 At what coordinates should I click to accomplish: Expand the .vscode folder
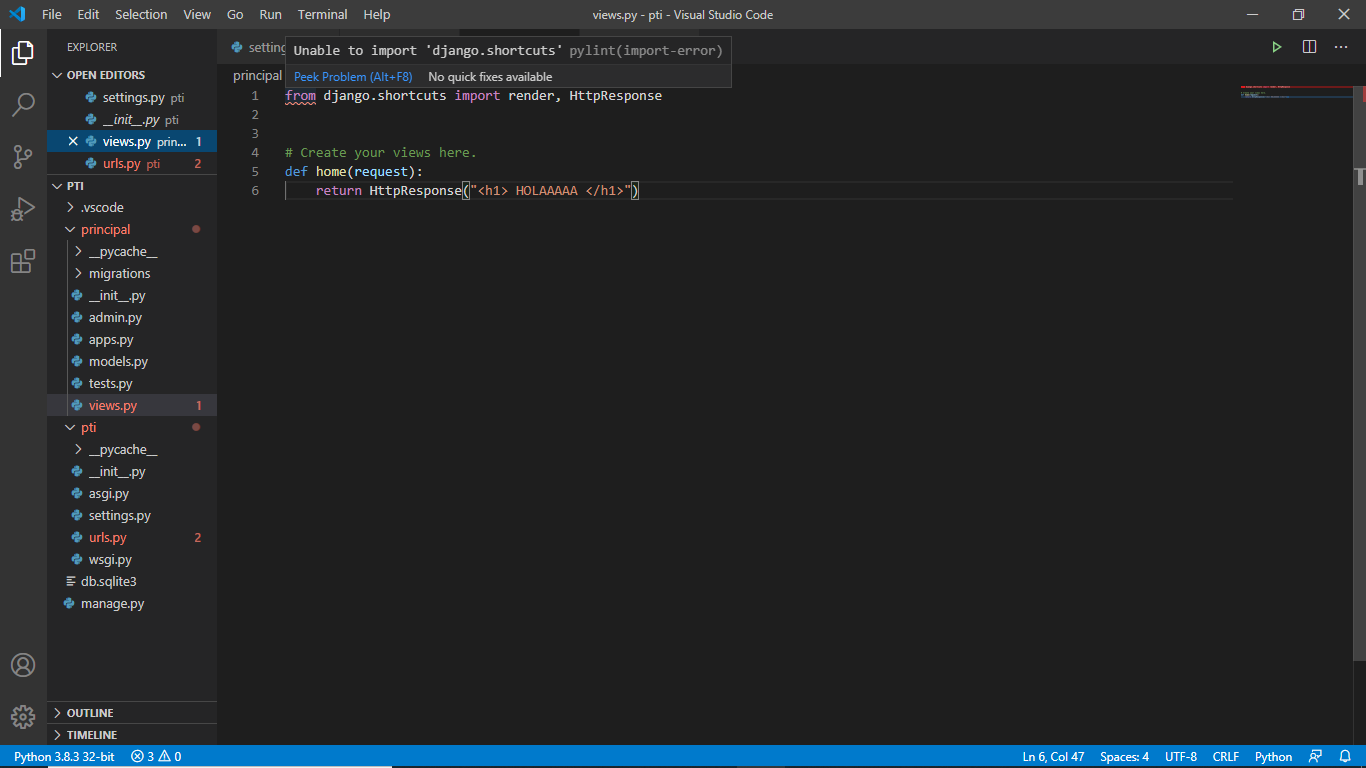[132, 207]
